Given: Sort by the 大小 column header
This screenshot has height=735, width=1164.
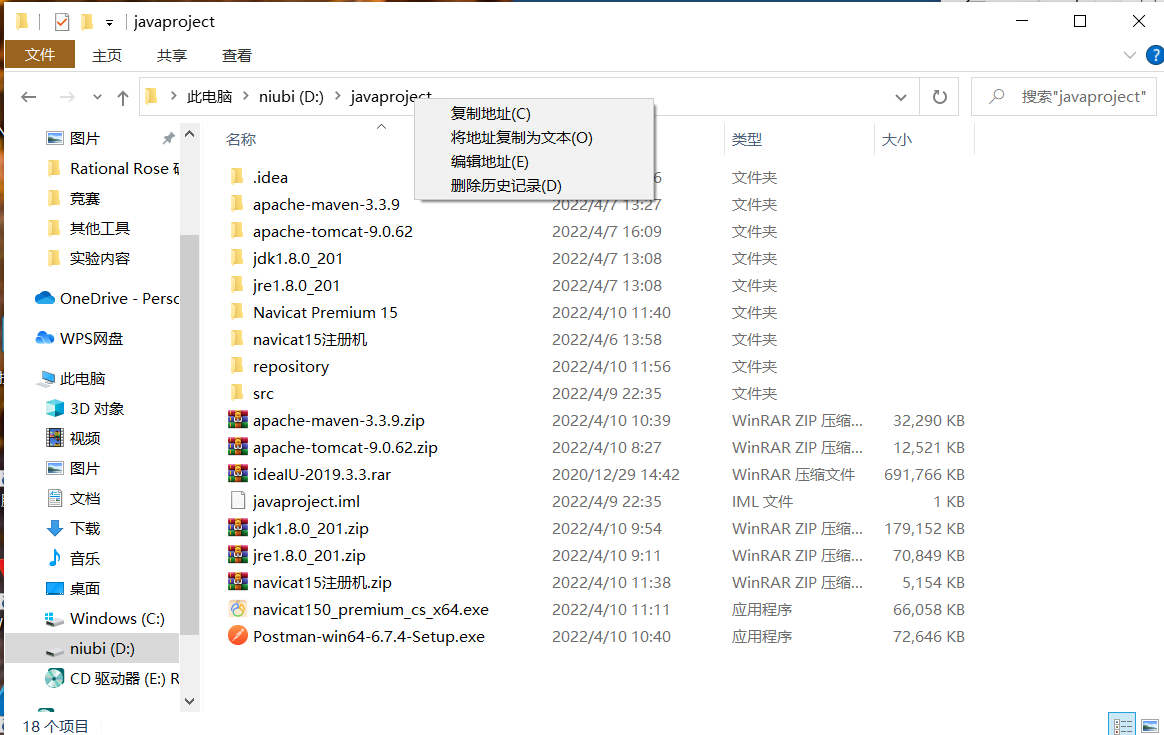Looking at the screenshot, I should point(897,140).
